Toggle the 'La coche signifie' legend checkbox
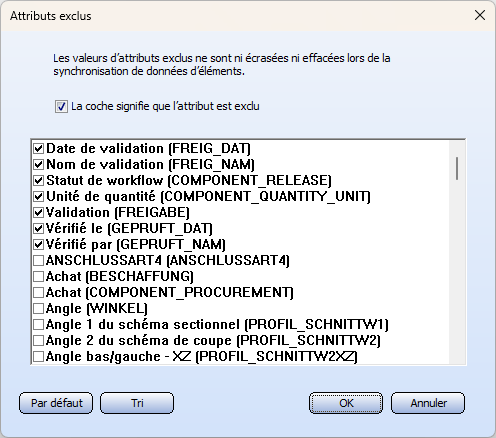 (61, 107)
